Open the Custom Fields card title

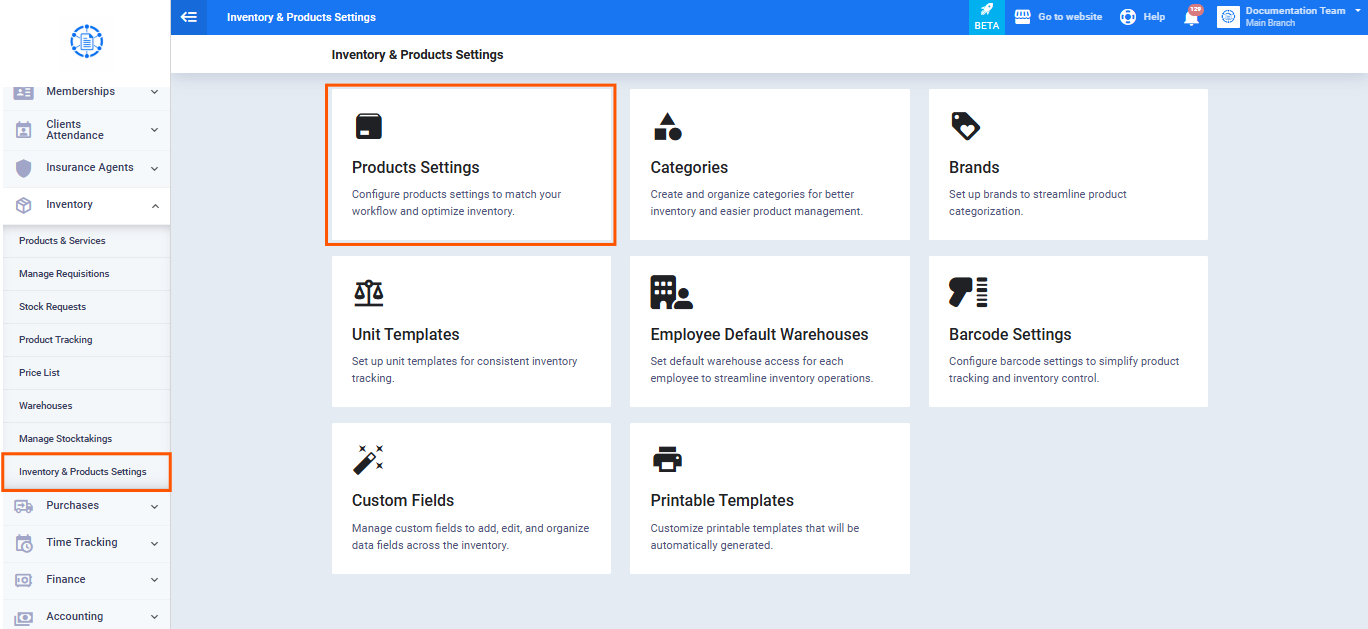403,501
